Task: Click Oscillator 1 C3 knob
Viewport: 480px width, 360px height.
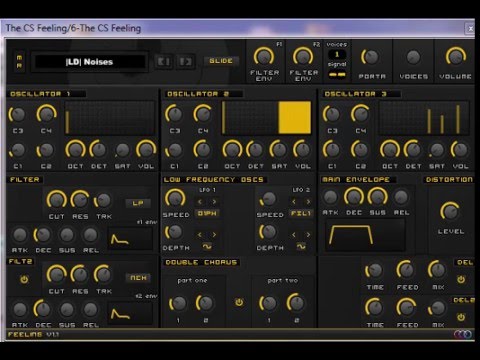Action: click(17, 115)
